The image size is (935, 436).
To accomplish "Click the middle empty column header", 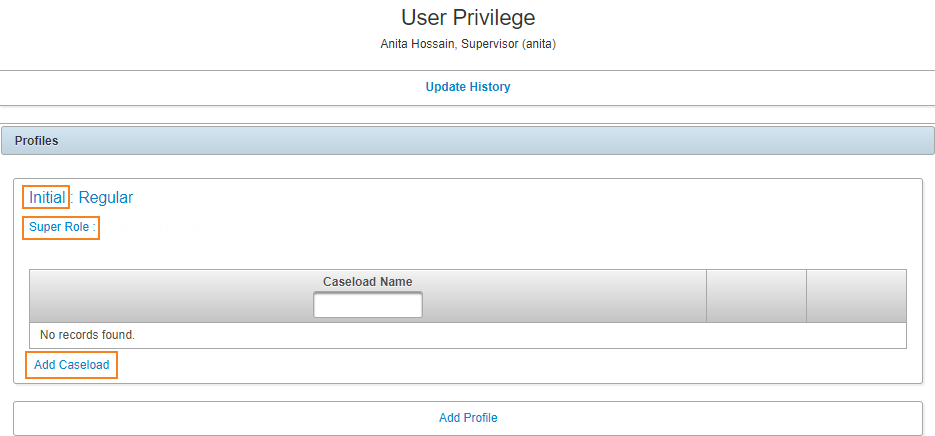I will point(756,296).
